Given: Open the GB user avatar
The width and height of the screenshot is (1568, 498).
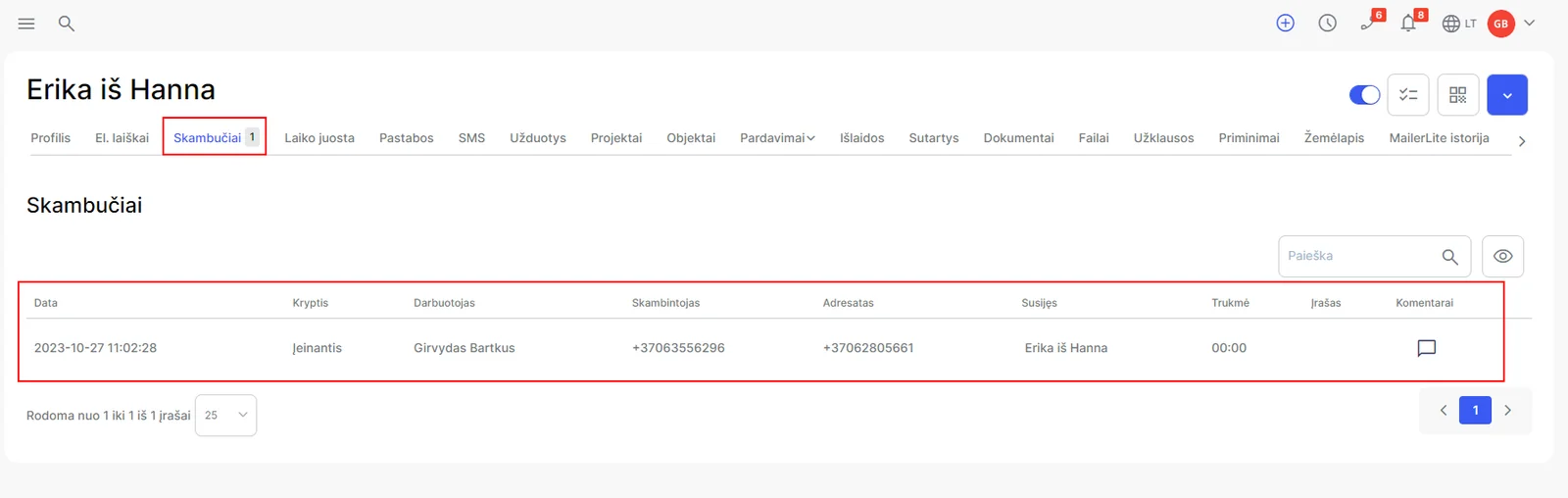Looking at the screenshot, I should (1501, 24).
